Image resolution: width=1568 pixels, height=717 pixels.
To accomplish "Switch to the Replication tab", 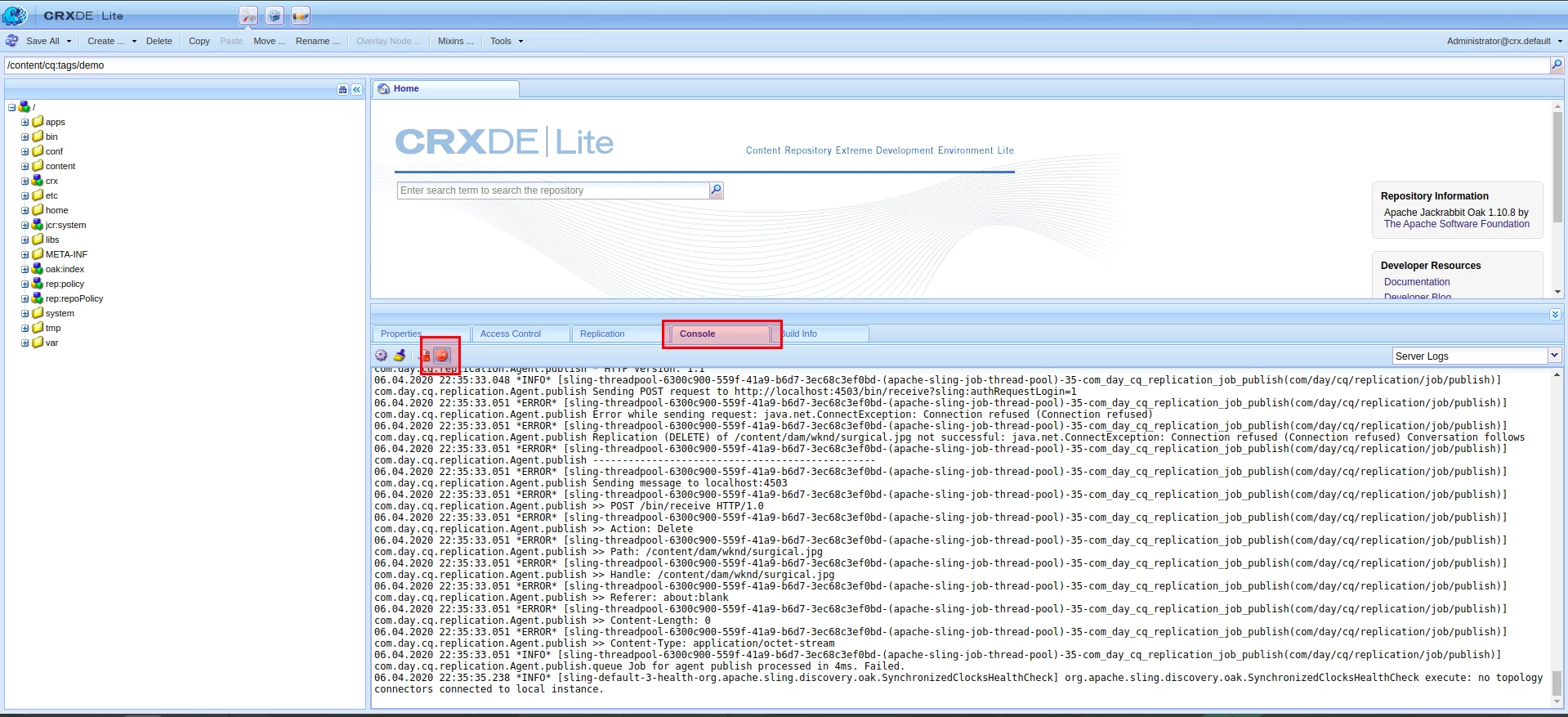I will [620, 334].
